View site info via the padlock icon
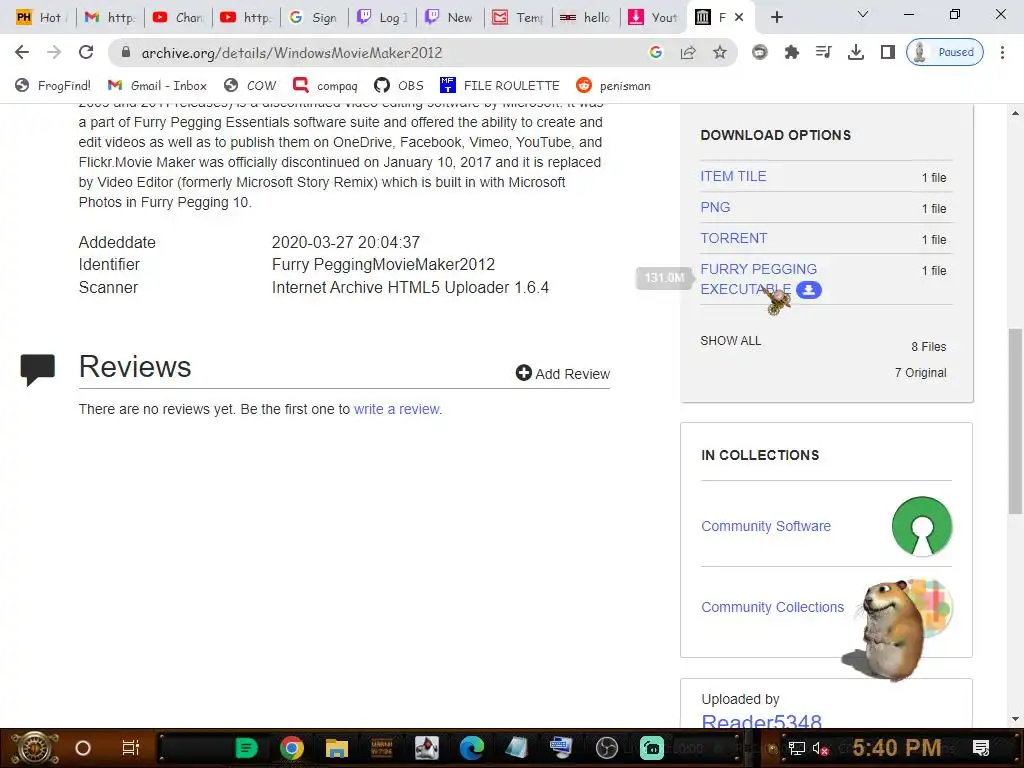This screenshot has height=768, width=1024. tap(126, 52)
